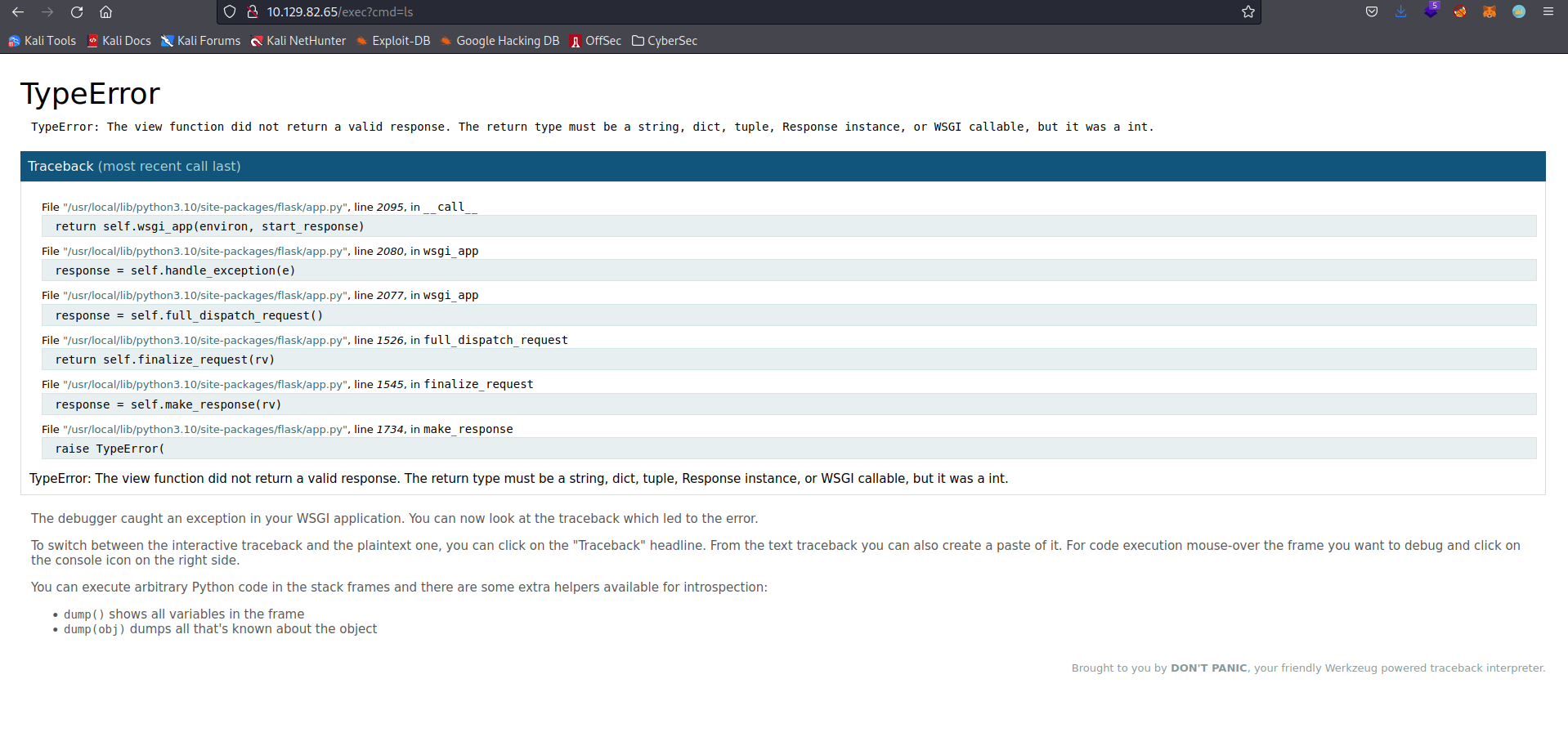Bookmark this page with the star icon
1568x737 pixels.
click(x=1248, y=12)
